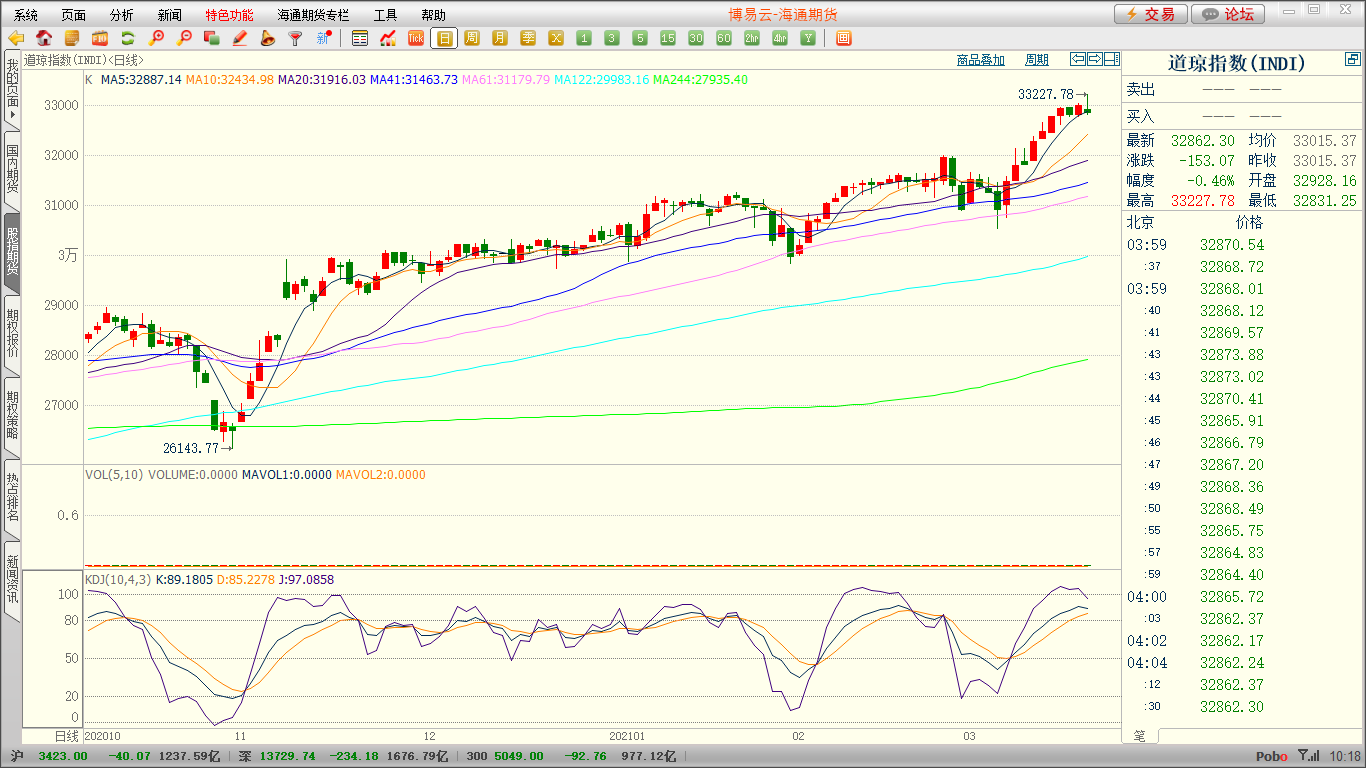The height and width of the screenshot is (768, 1366).
Task: Open the 页面 menu
Action: [x=74, y=15]
